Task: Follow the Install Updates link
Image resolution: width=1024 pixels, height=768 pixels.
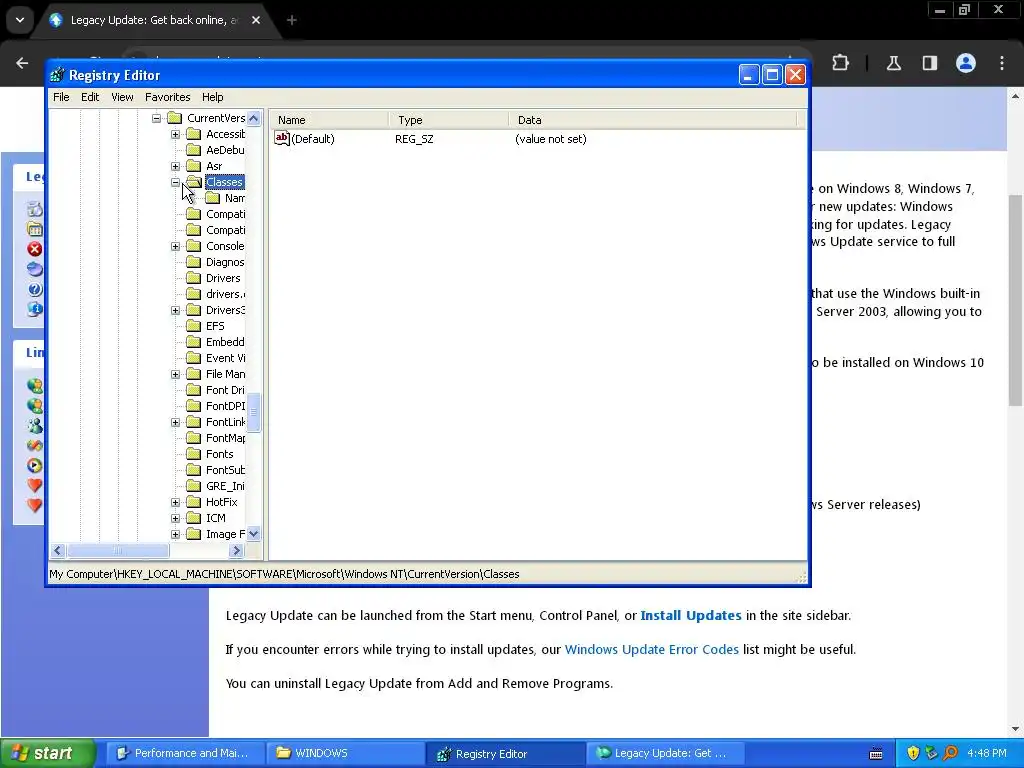Action: [x=691, y=615]
